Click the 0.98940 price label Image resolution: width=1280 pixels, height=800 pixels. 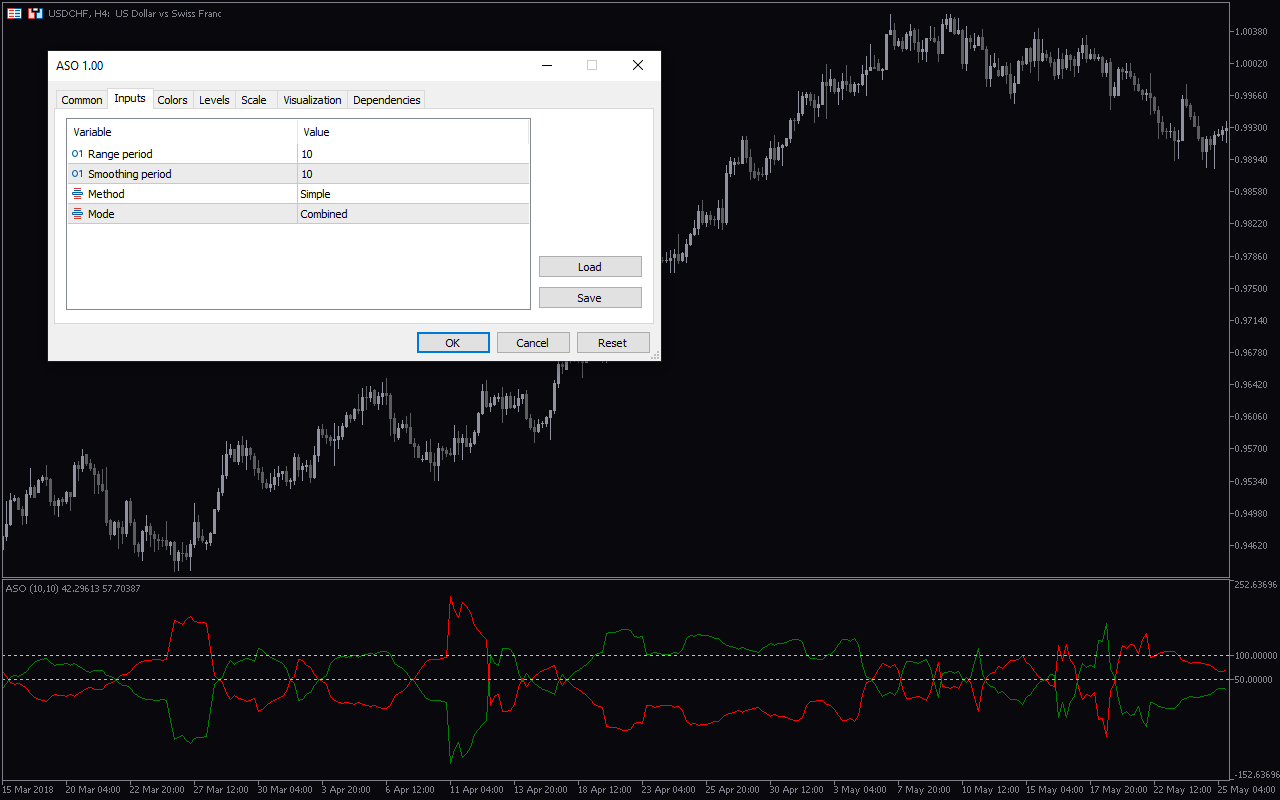(x=1252, y=160)
